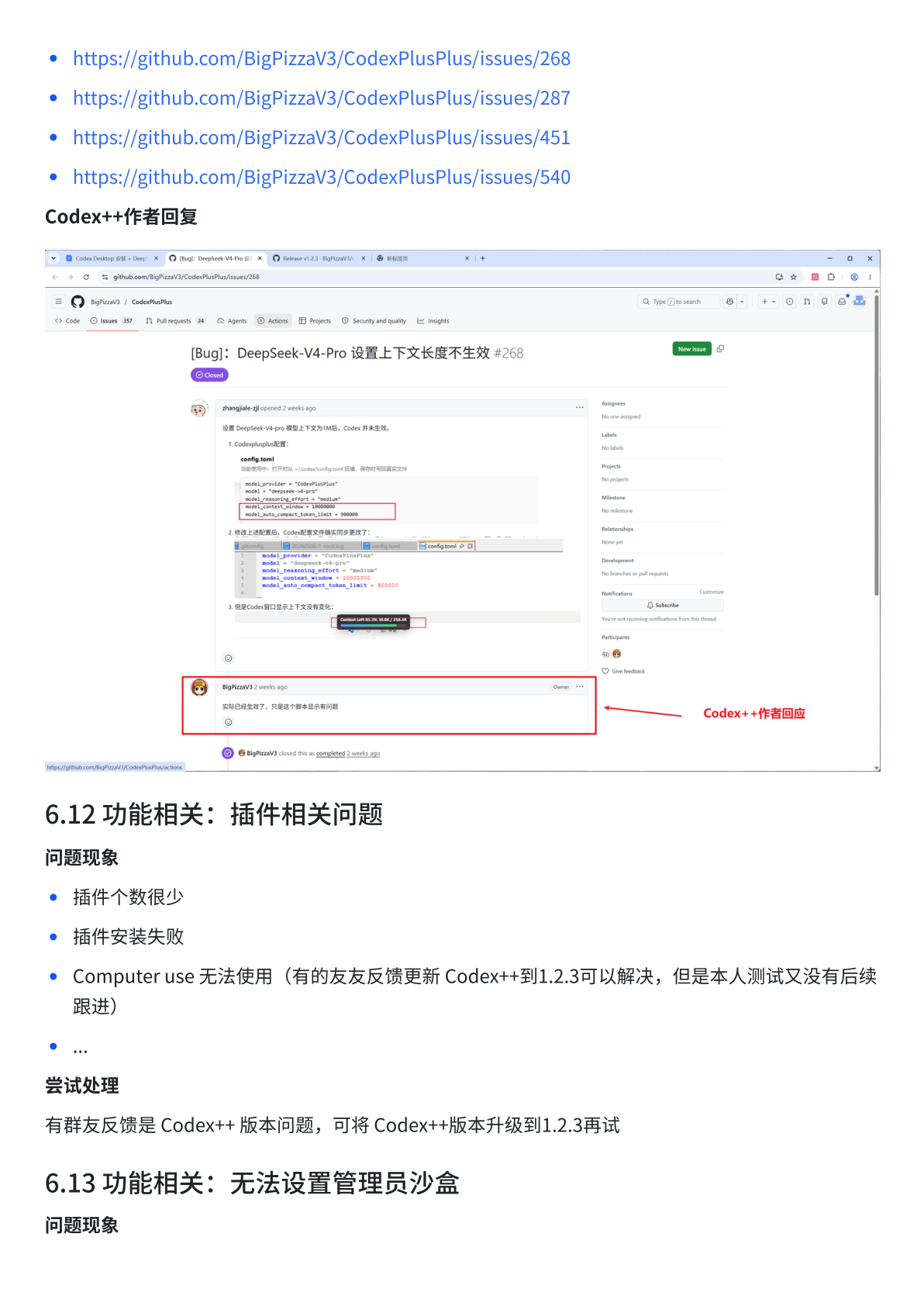
Task: Open the repository Code tab
Action: coord(67,321)
